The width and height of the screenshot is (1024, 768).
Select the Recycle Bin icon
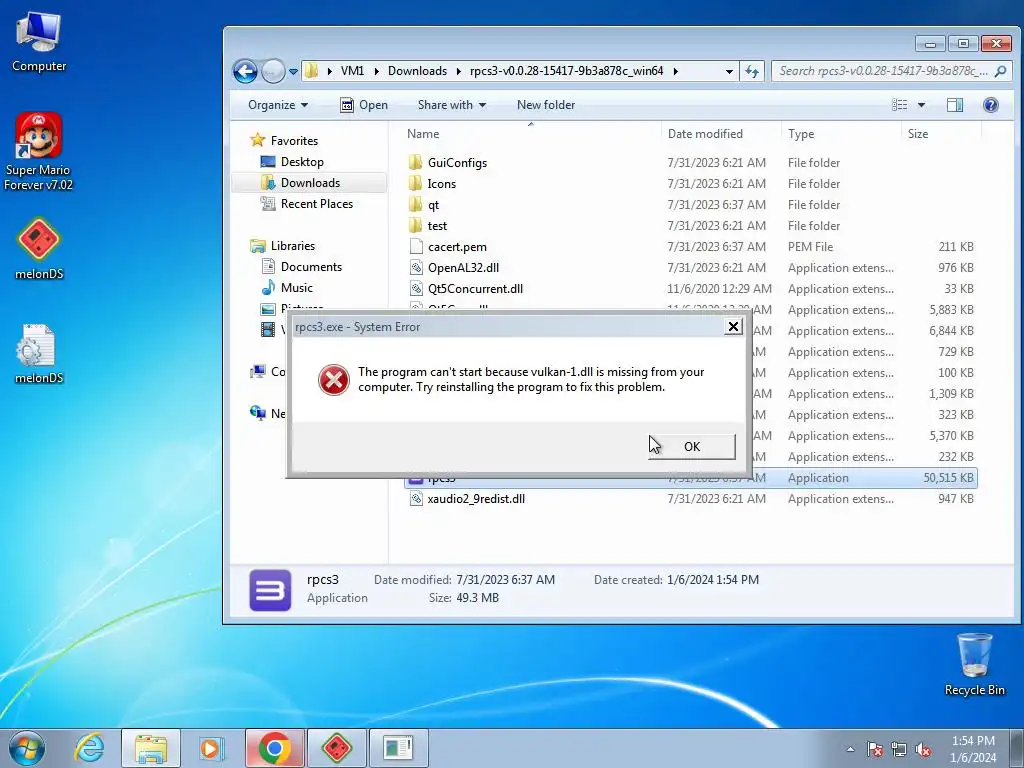pos(974,665)
